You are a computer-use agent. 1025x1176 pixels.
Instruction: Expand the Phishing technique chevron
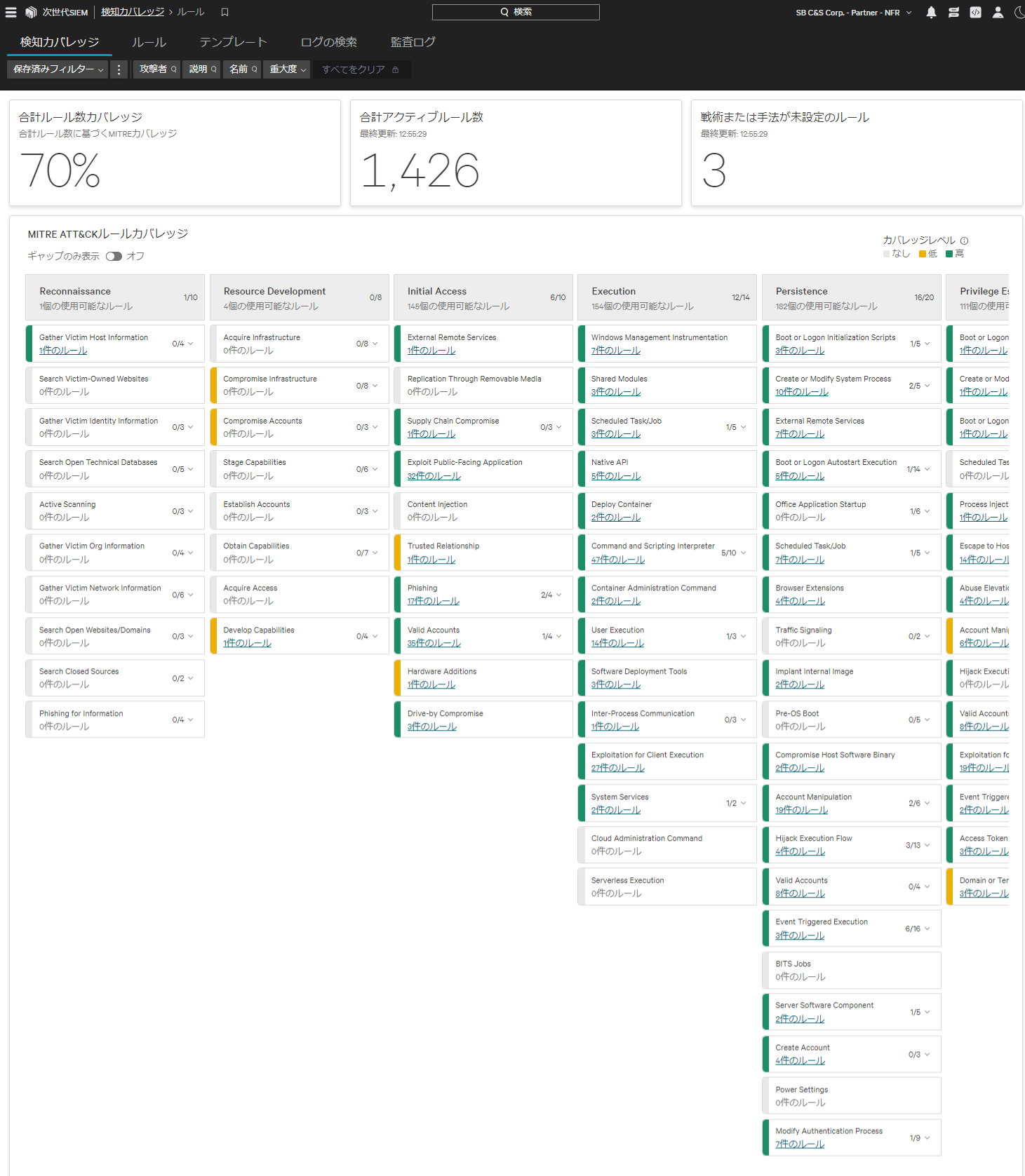pos(558,595)
